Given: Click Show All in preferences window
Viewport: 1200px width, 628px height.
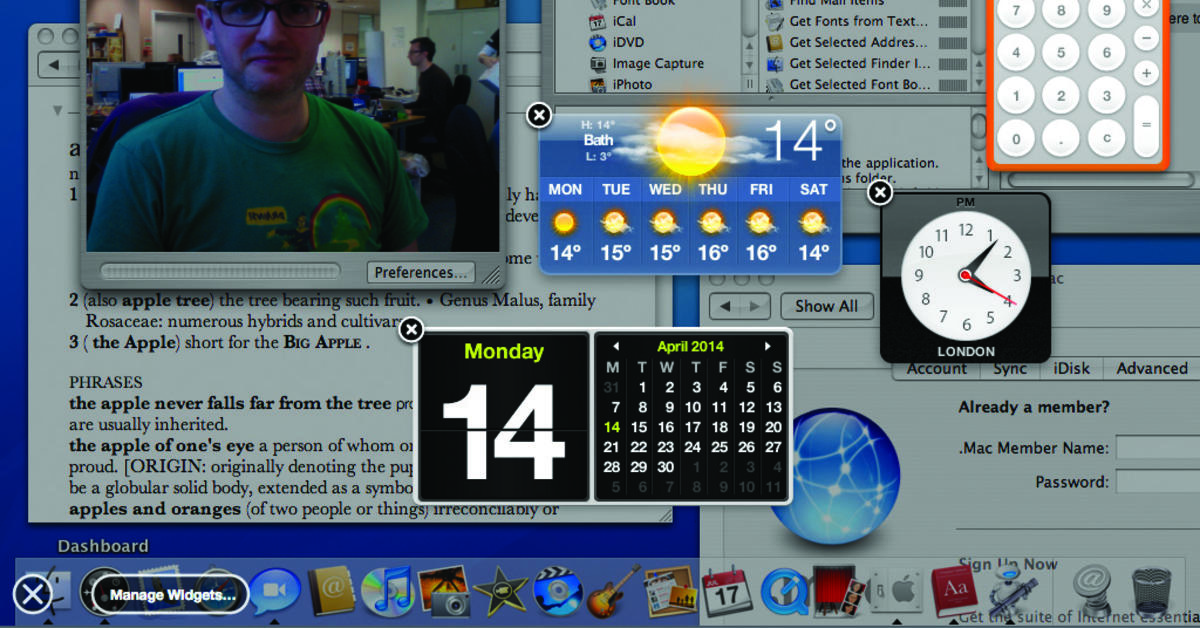Looking at the screenshot, I should (827, 306).
